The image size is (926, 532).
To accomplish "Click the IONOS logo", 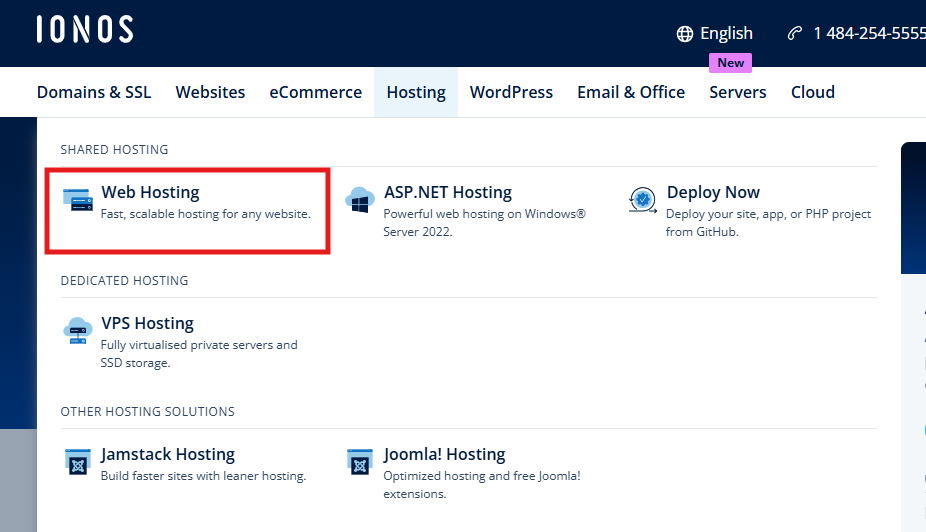I will [85, 30].
